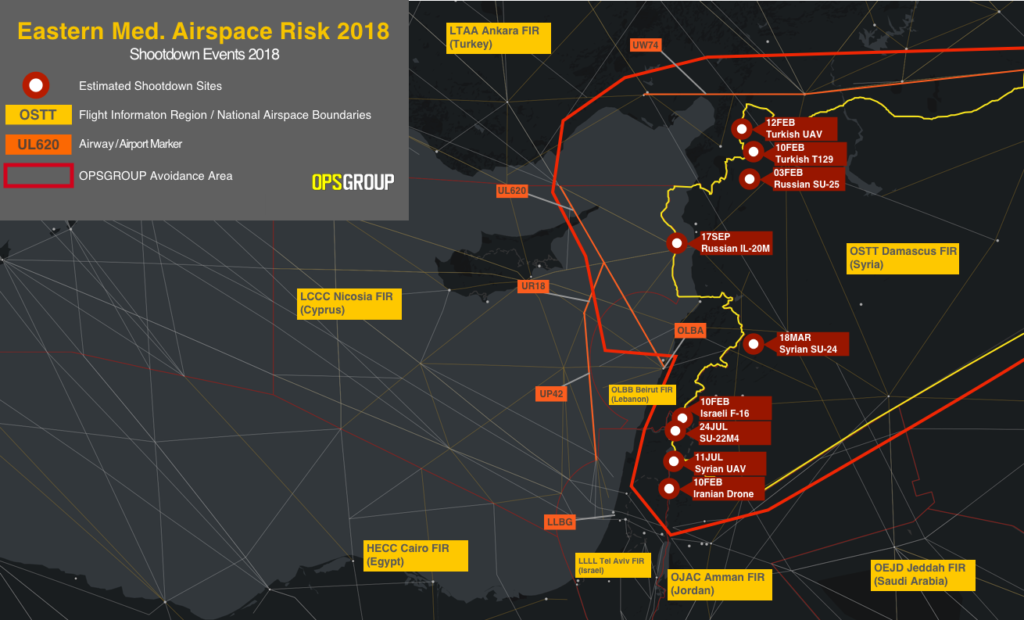Select the Israeli F-16 shootdown marker

click(683, 417)
